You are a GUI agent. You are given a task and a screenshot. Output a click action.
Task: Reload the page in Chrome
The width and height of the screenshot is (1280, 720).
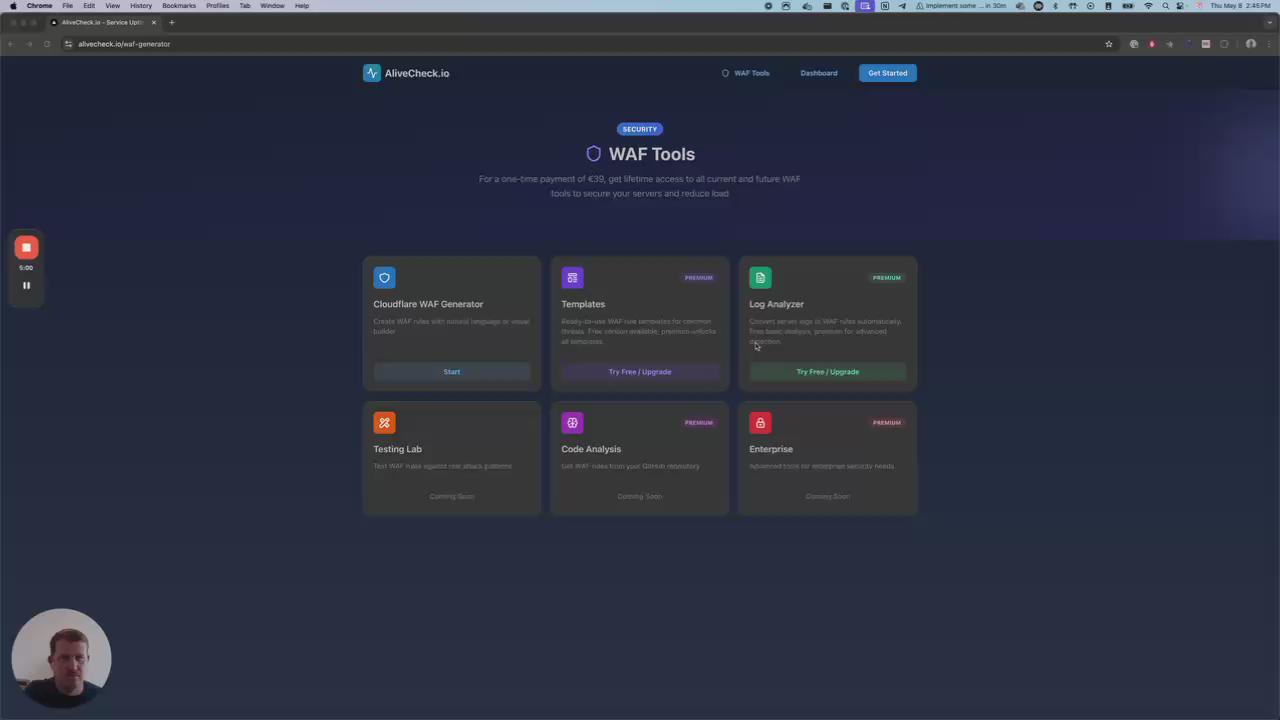click(46, 44)
